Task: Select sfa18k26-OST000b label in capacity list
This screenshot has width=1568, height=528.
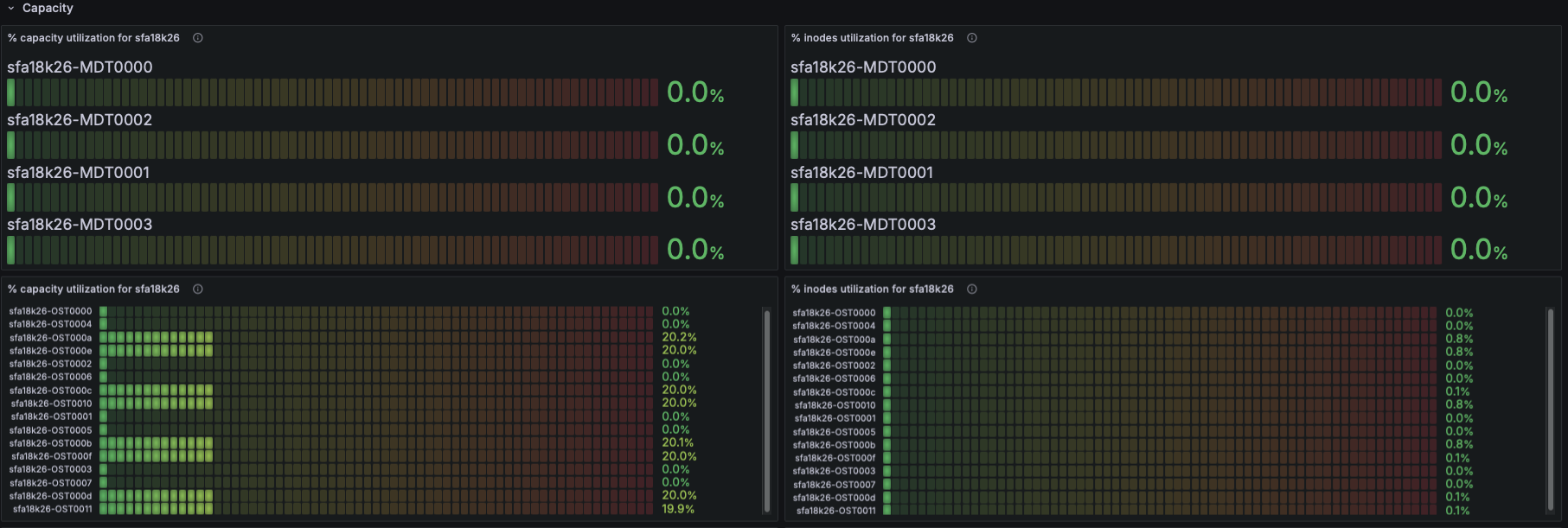Action: 51,443
